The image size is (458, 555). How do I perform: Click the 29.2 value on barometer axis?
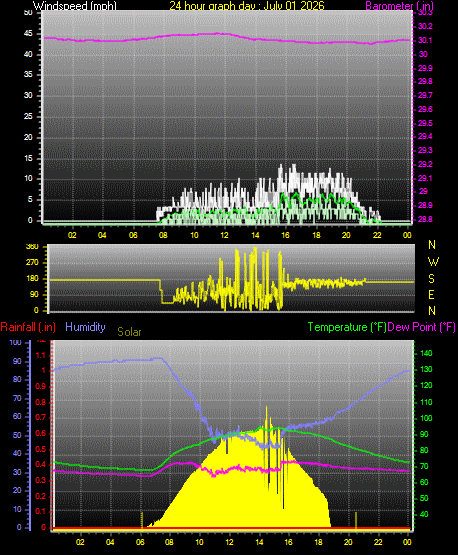[x=425, y=164]
